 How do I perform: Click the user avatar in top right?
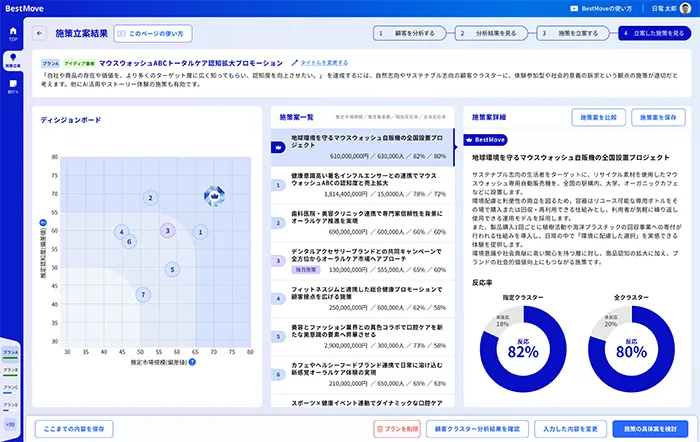(x=685, y=8)
